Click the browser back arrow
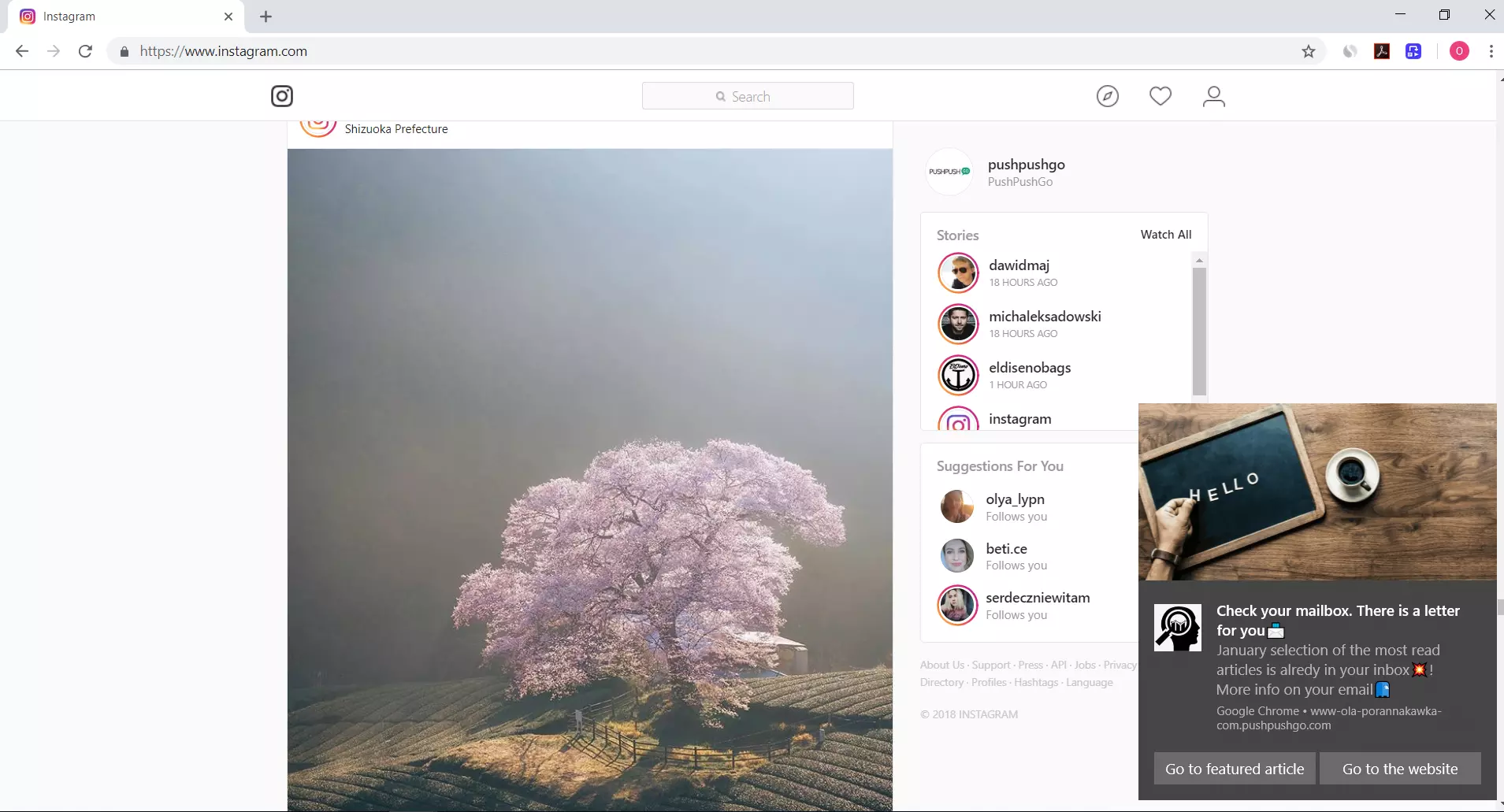This screenshot has width=1504, height=812. pos(22,51)
